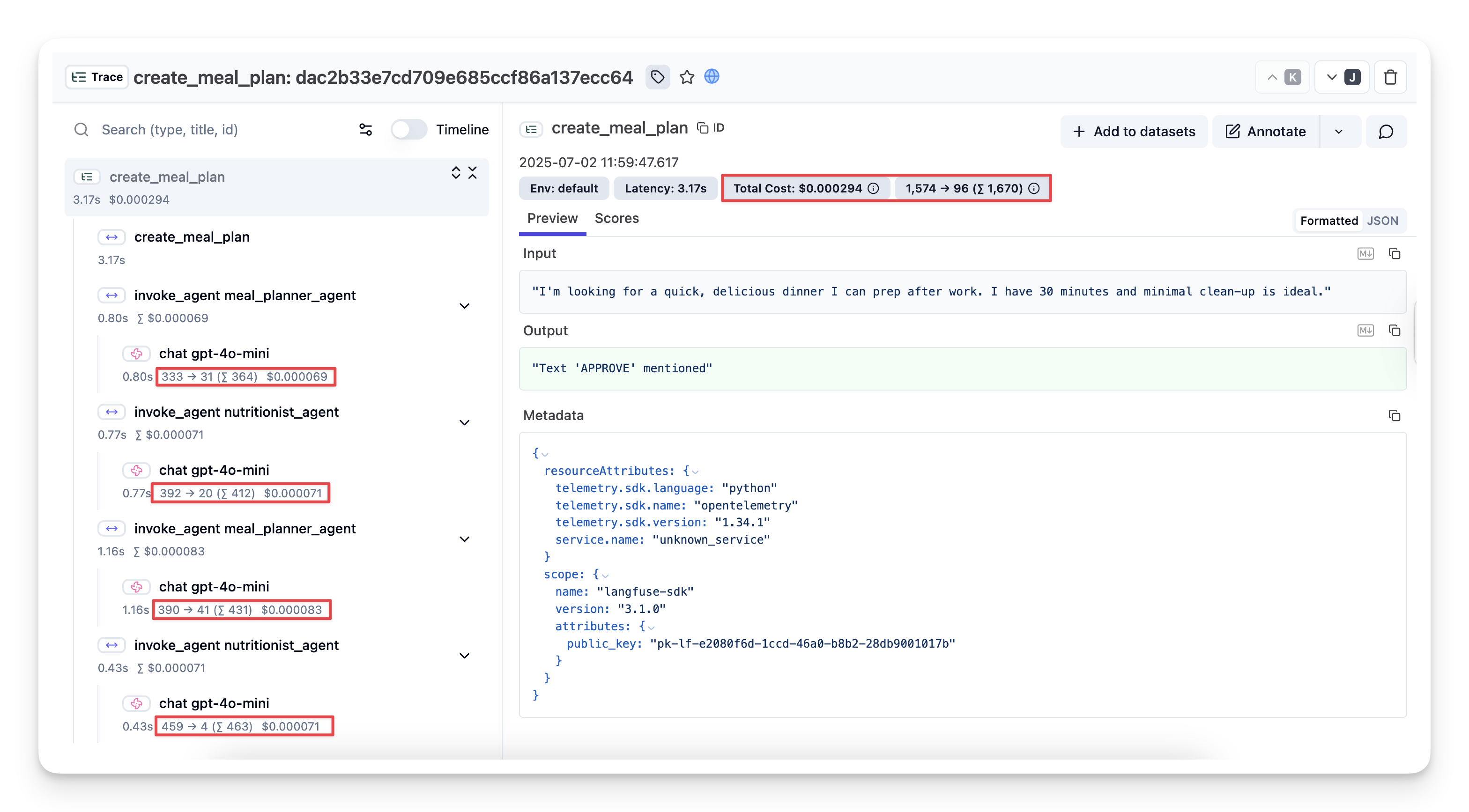
Task: Collapse the attributes object in metadata
Action: coord(651,627)
